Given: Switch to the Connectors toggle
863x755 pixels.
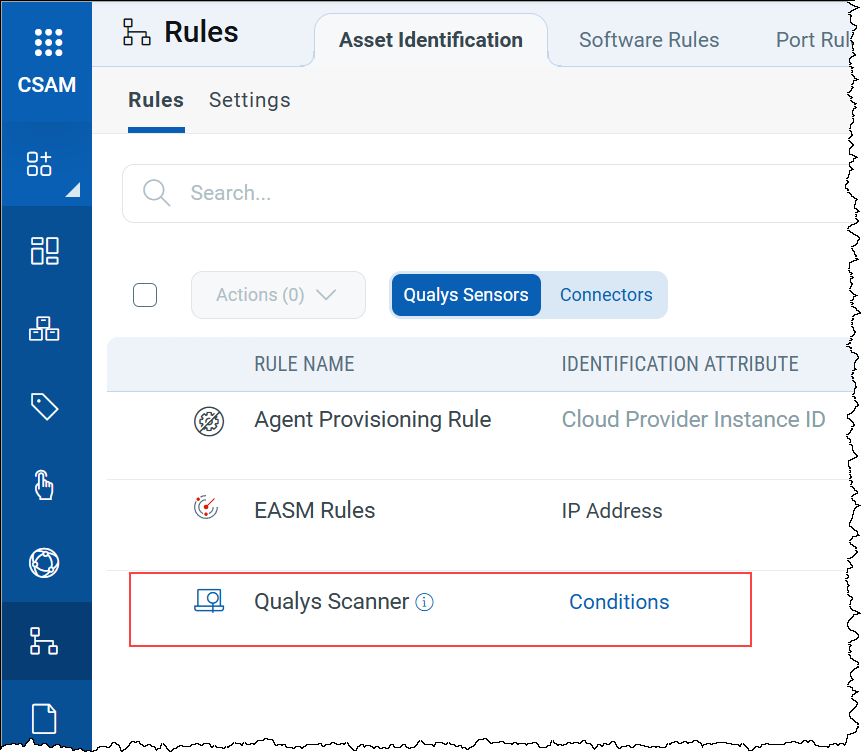Looking at the screenshot, I should pyautogui.click(x=606, y=295).
